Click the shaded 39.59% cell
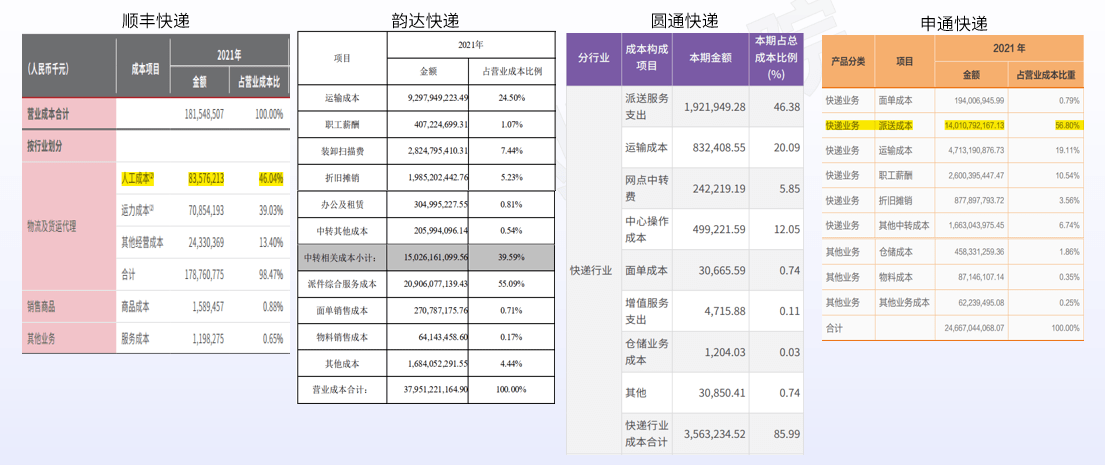 point(512,258)
